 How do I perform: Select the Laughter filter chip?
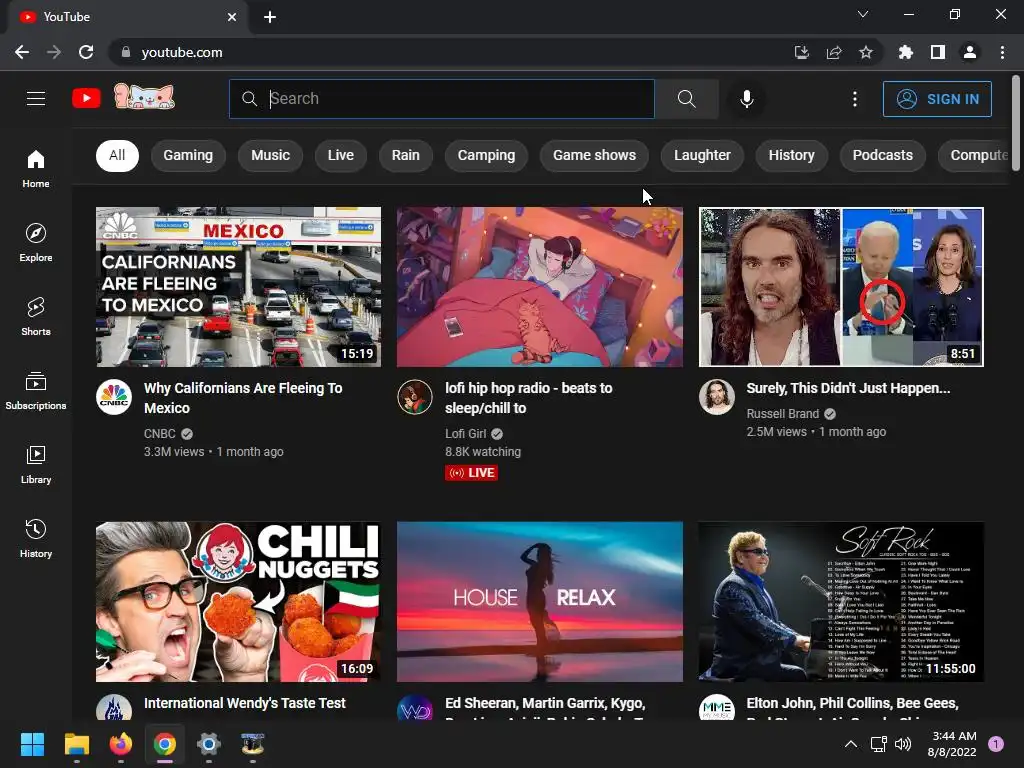coord(702,155)
